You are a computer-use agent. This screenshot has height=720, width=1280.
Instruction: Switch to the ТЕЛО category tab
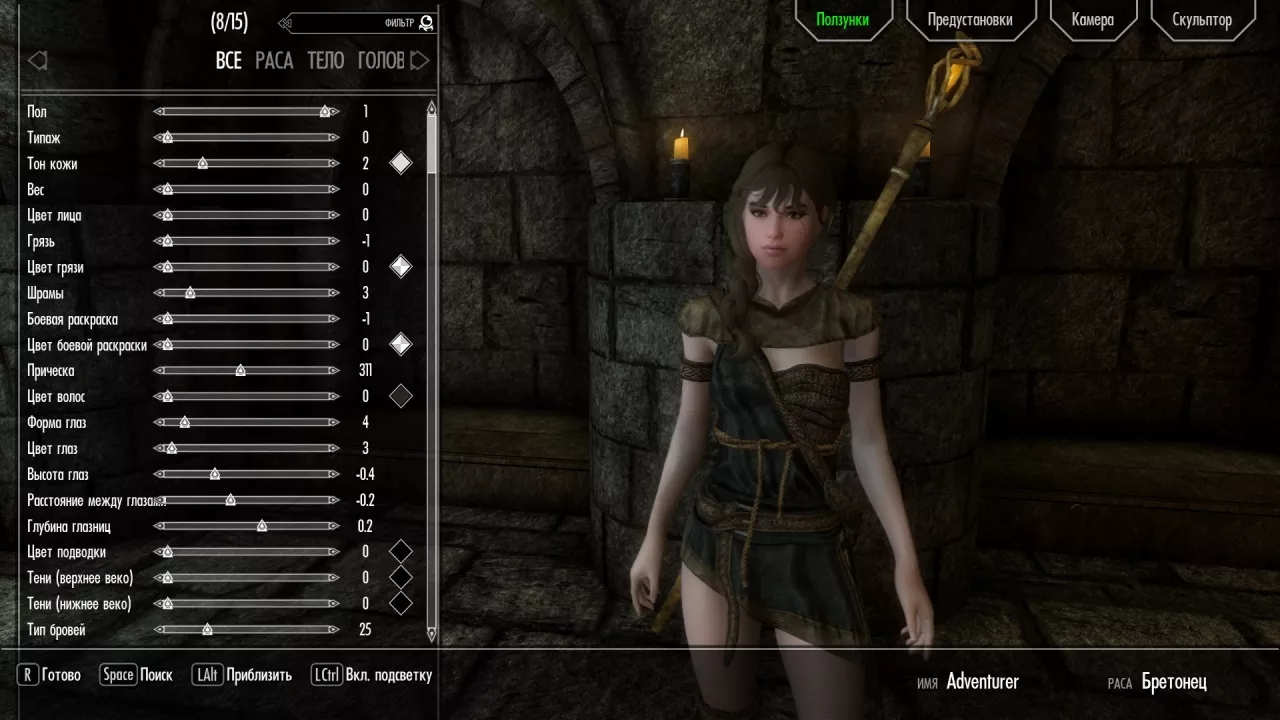[x=325, y=61]
